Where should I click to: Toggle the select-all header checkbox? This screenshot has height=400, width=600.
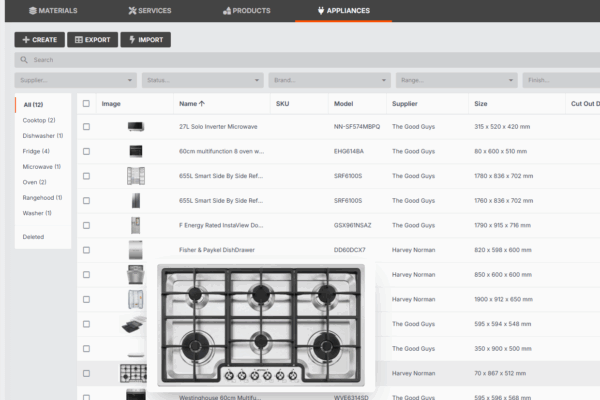tap(87, 103)
